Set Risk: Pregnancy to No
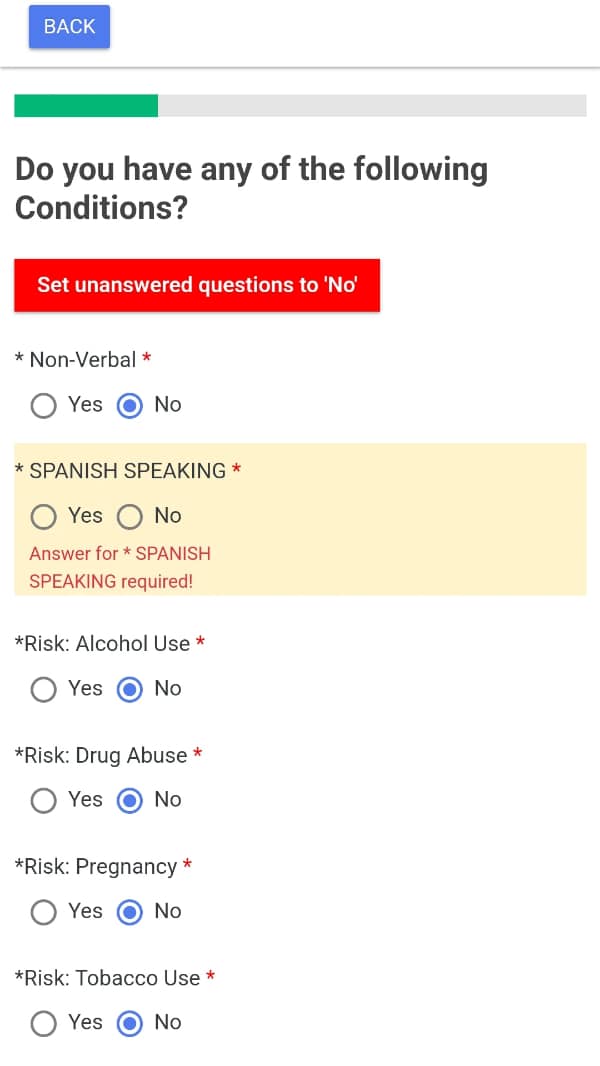Image resolution: width=600 pixels, height=1066 pixels. coord(130,912)
